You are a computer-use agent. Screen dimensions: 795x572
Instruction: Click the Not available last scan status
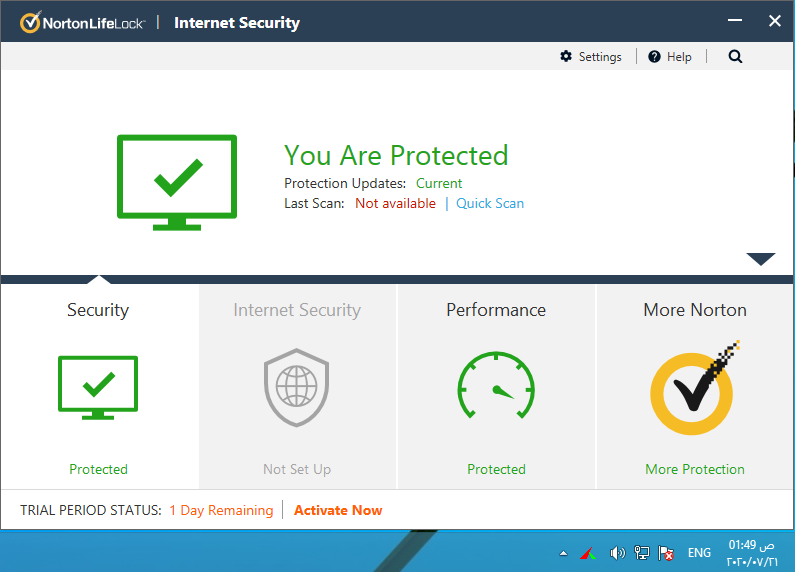pyautogui.click(x=395, y=203)
